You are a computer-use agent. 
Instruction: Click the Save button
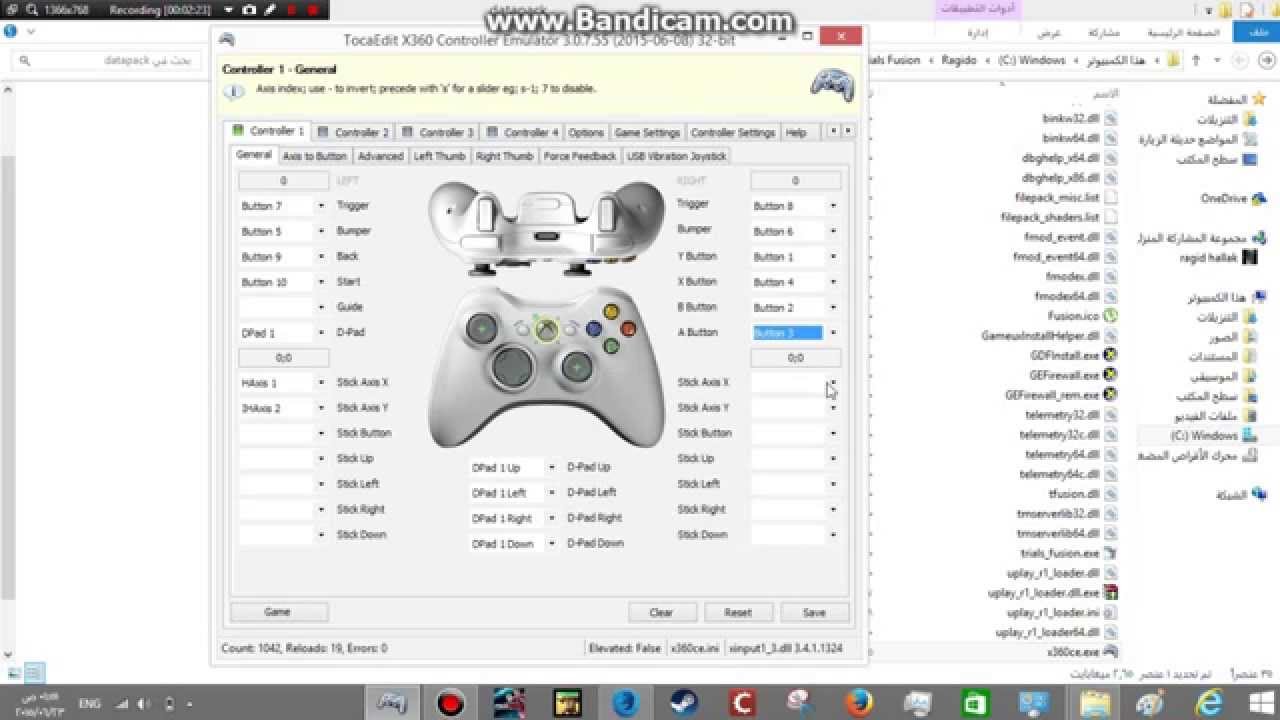[814, 612]
